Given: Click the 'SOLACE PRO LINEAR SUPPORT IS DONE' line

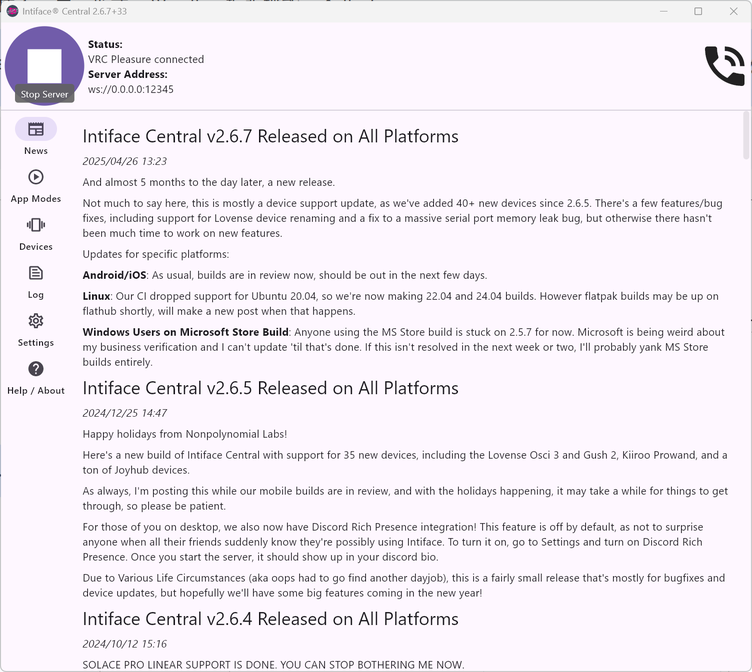Looking at the screenshot, I should click(273, 665).
